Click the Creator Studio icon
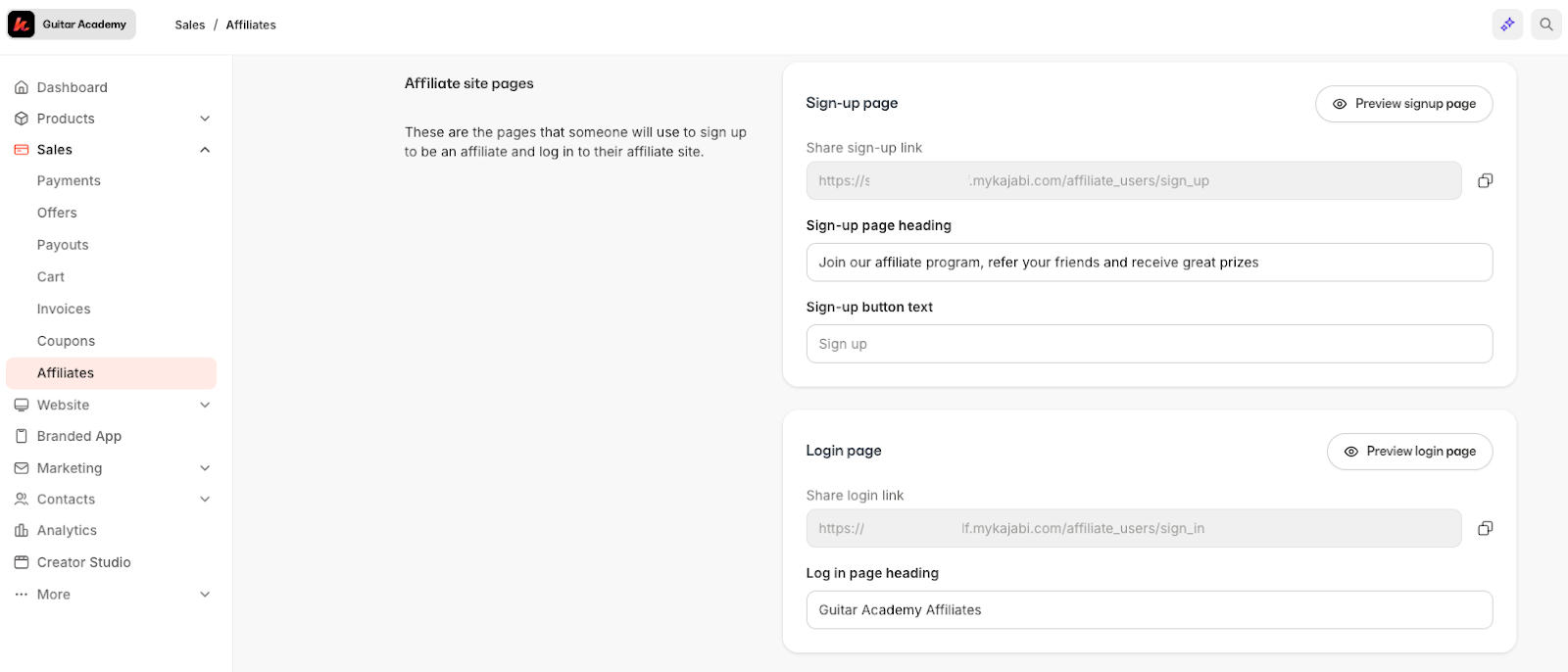The height and width of the screenshot is (672, 1568). coord(22,562)
